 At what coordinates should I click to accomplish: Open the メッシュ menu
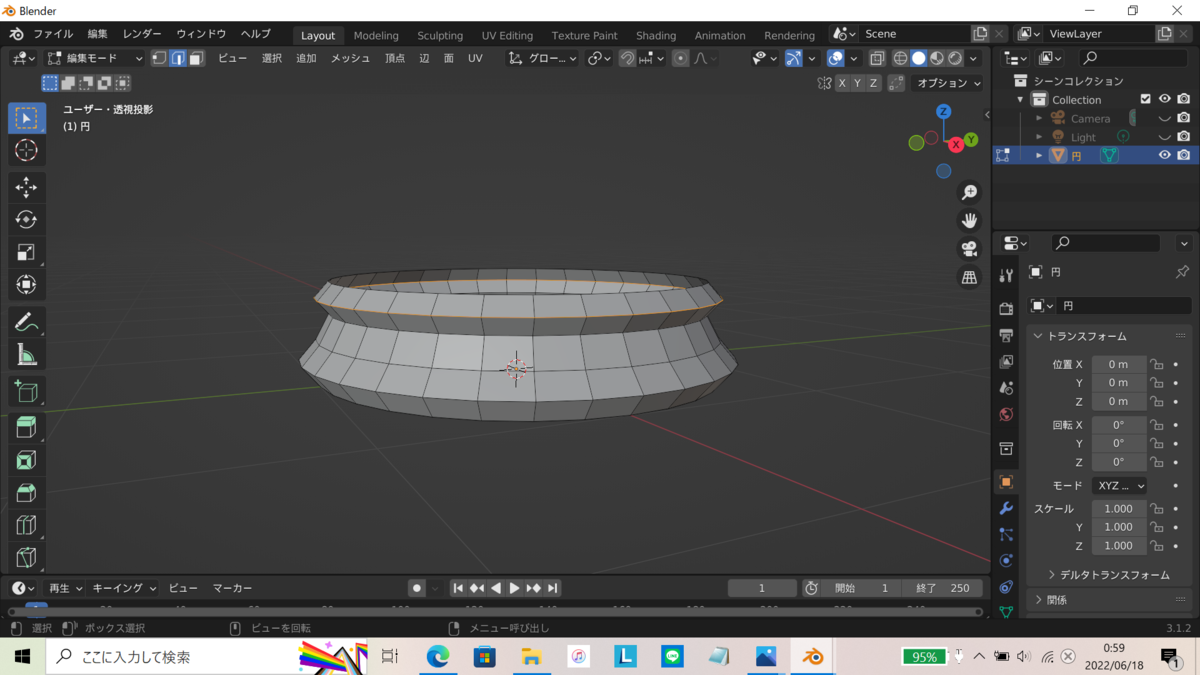[x=351, y=58]
